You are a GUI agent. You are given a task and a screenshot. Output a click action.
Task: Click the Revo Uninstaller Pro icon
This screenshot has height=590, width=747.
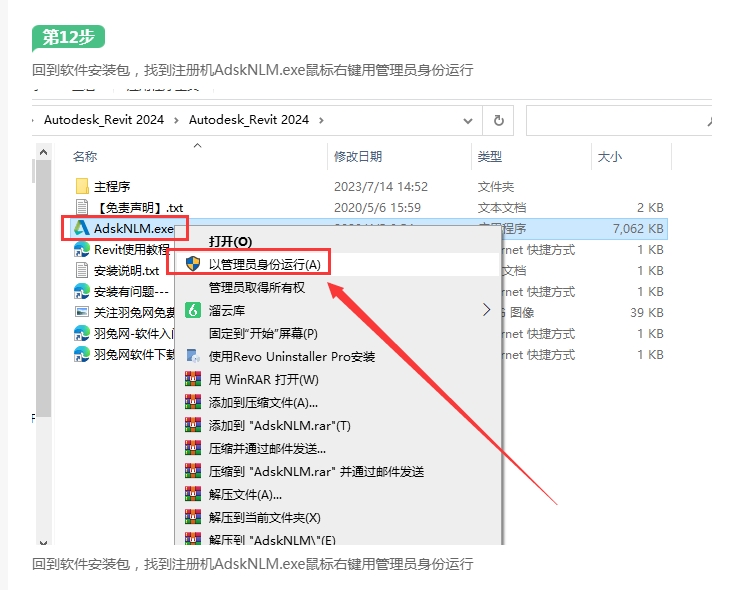(193, 356)
